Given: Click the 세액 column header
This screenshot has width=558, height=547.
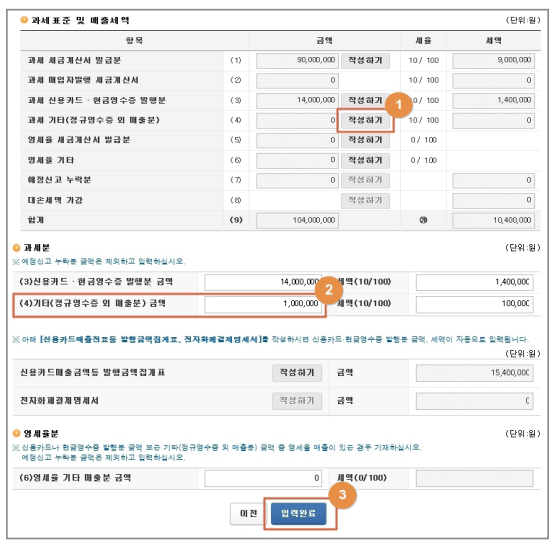Looking at the screenshot, I should tap(494, 41).
